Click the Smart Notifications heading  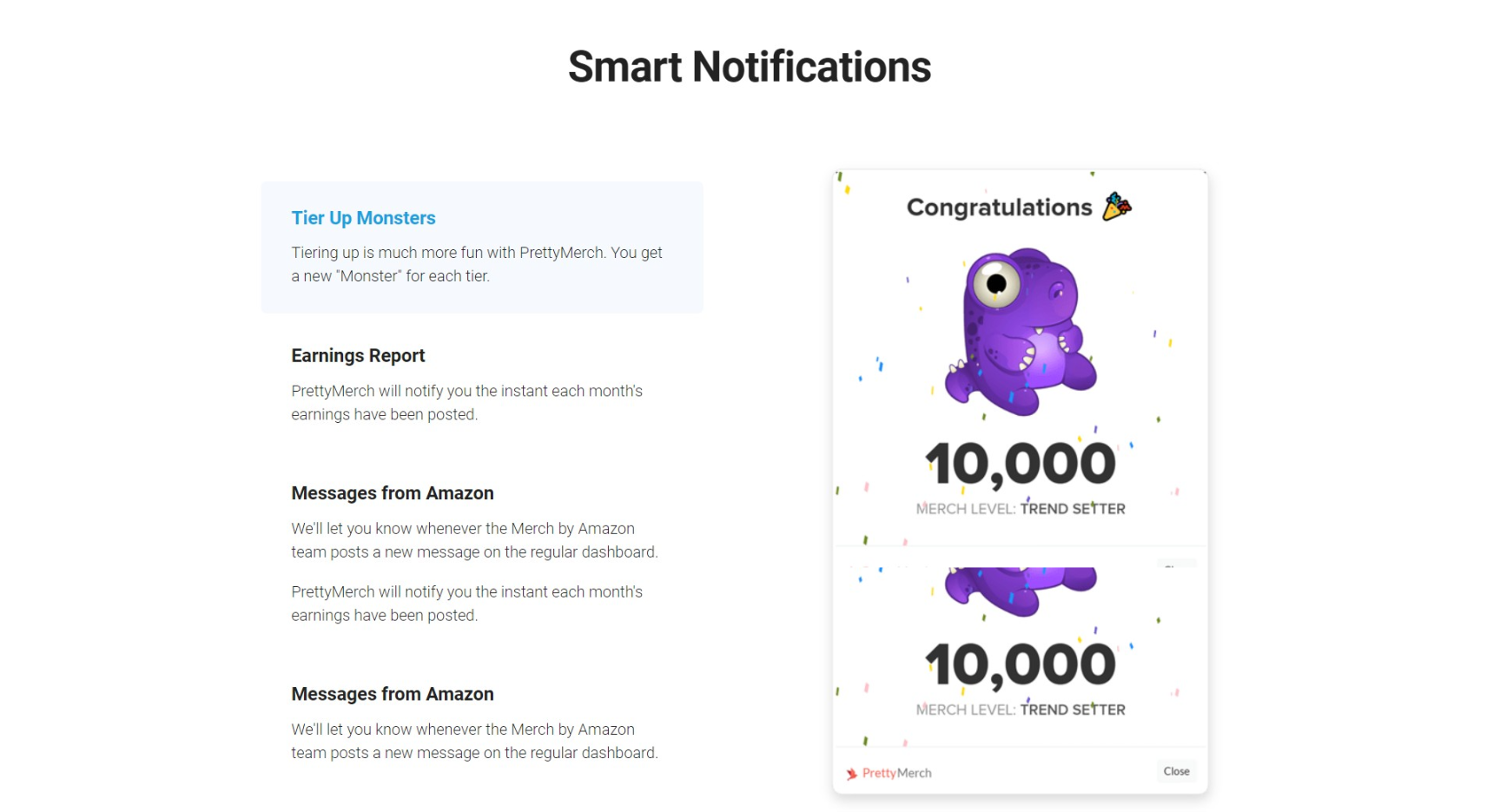click(750, 67)
